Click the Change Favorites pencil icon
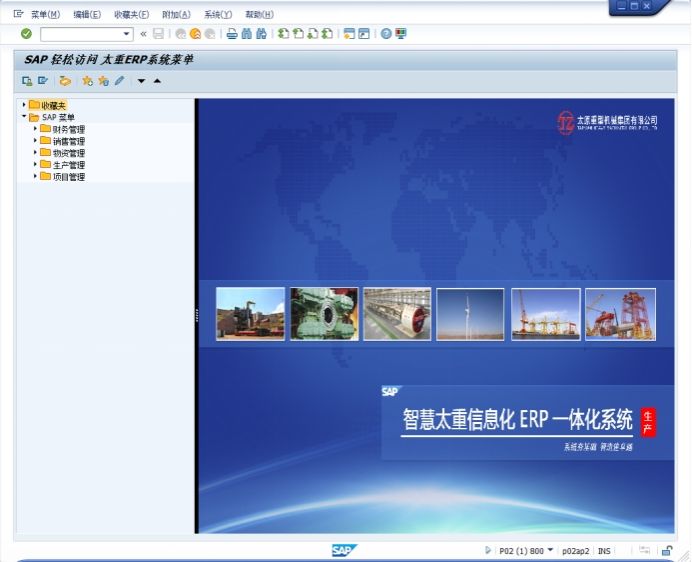692x562 pixels. tap(120, 81)
